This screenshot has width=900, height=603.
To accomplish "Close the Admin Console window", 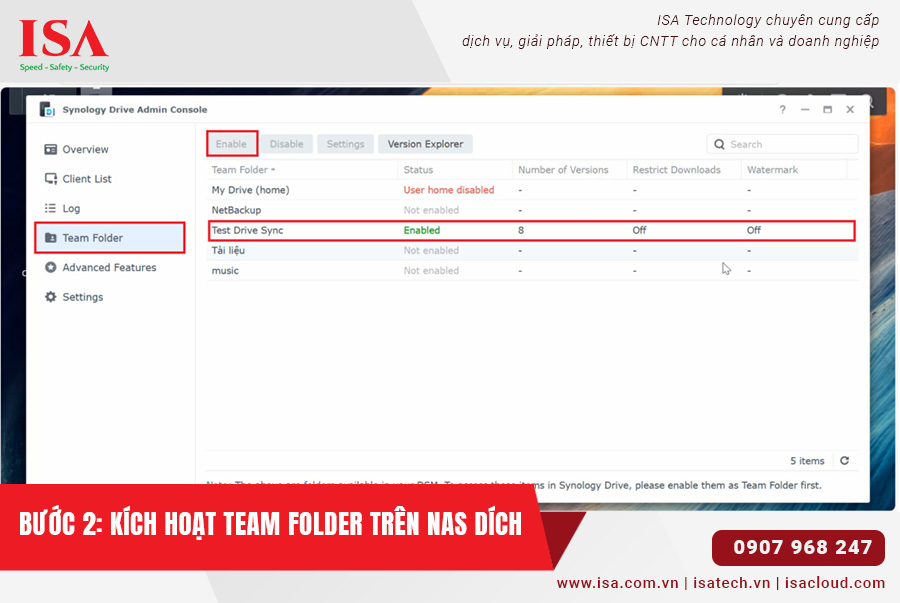I will [850, 110].
